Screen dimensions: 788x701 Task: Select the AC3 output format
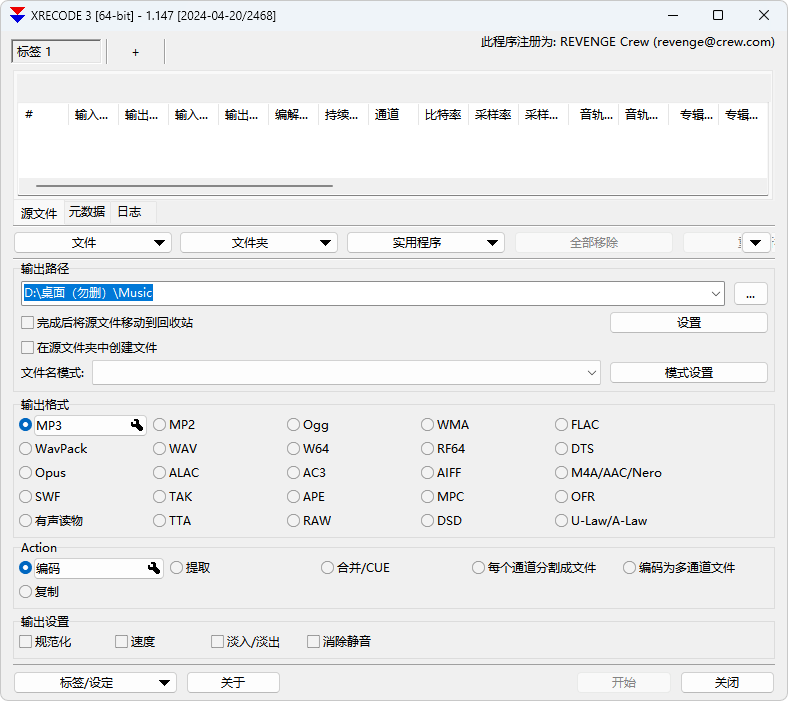[x=307, y=473]
